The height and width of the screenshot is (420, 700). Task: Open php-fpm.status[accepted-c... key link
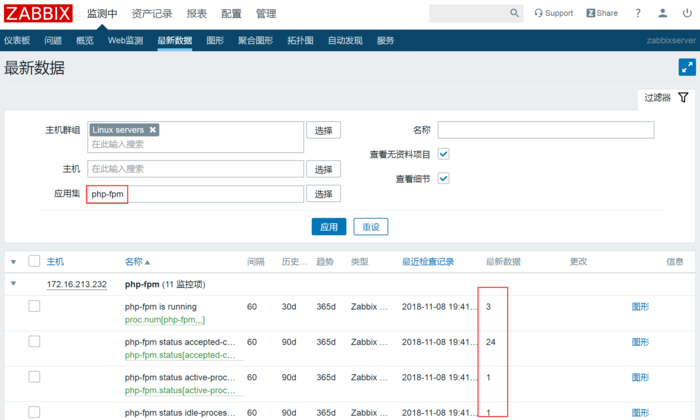pos(180,355)
